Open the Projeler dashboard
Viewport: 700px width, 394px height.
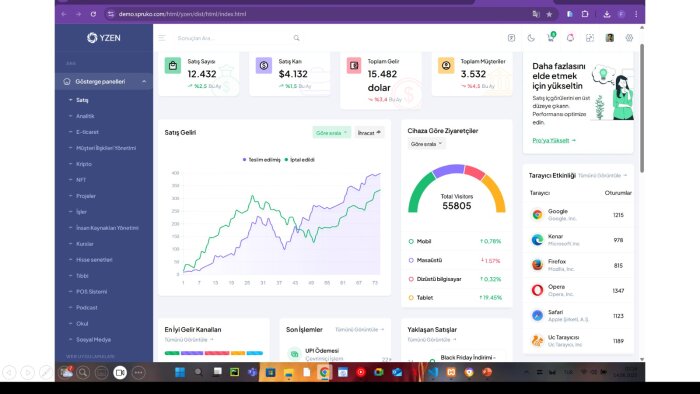pyautogui.click(x=86, y=196)
